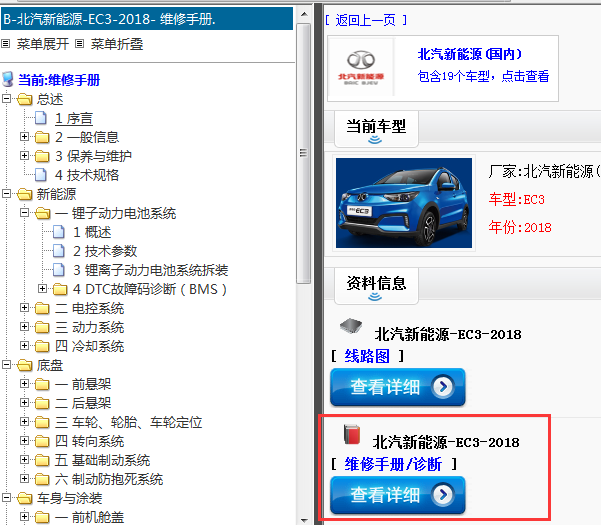The width and height of the screenshot is (601, 525).
Task: Click the tree scrollbar down arrow
Action: click(304, 520)
